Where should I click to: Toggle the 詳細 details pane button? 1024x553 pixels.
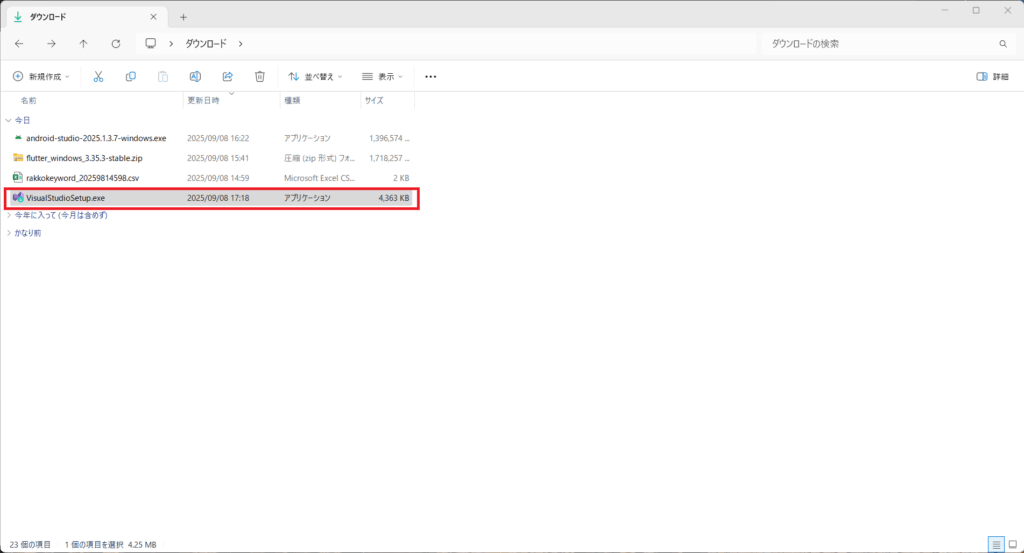[992, 76]
